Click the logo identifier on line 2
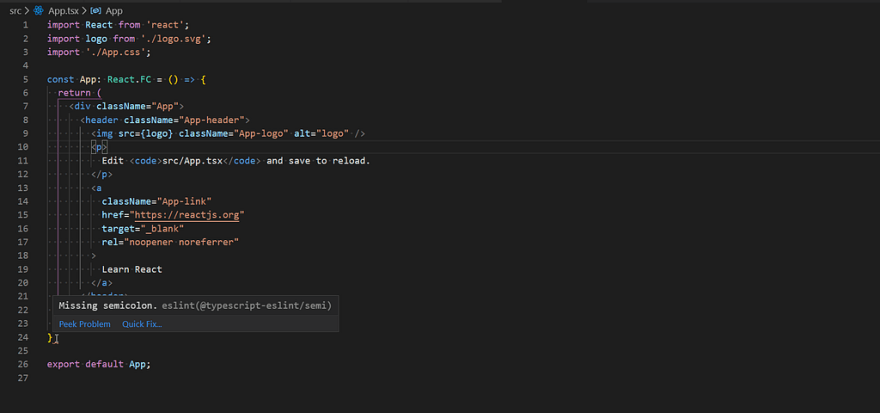Screen dimensions: 880x413 click(97, 39)
